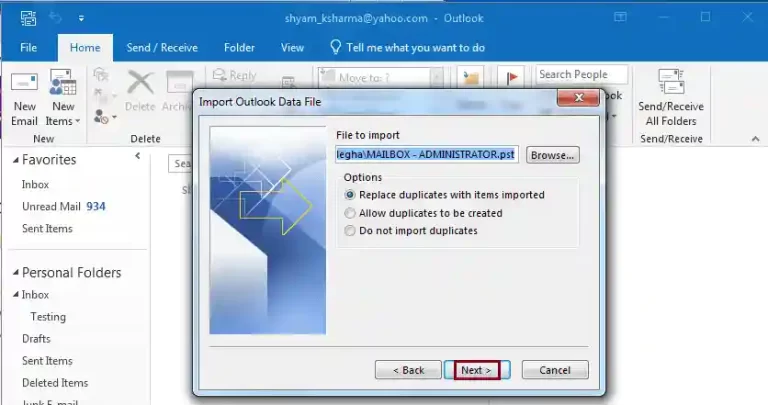Close the Import Outlook Data File dialog

[x=578, y=97]
